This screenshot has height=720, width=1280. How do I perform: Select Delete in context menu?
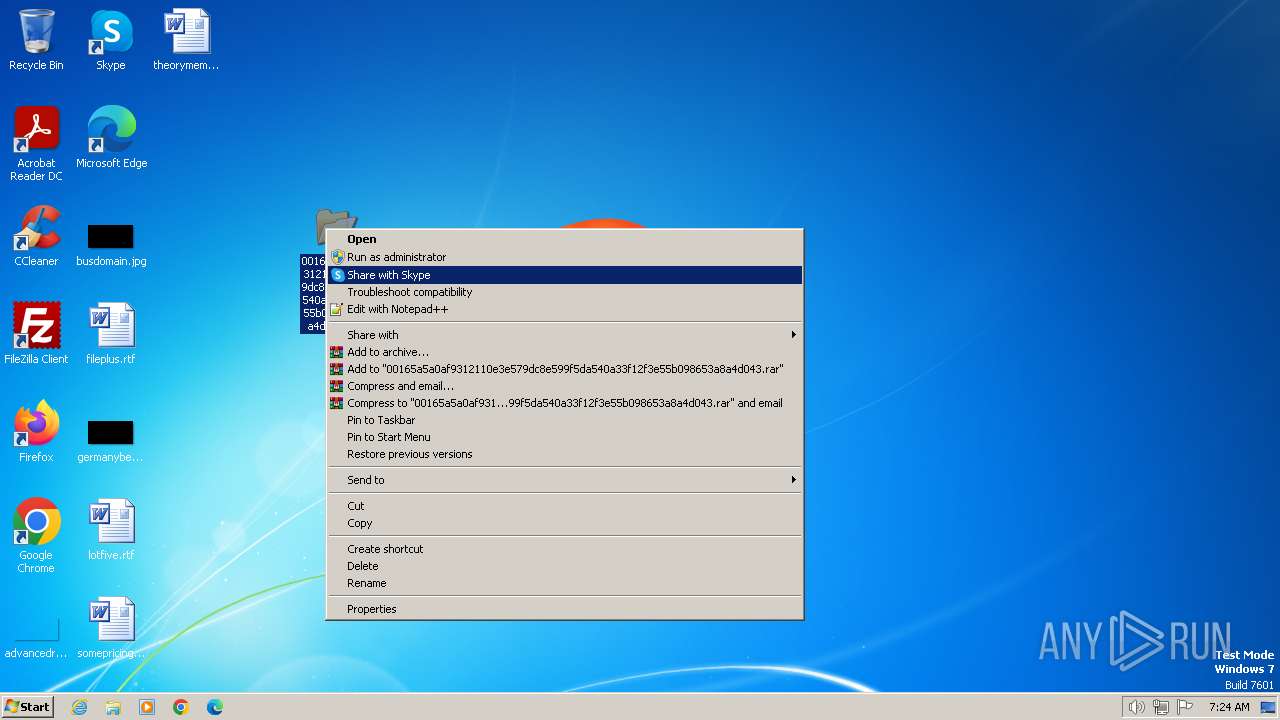click(565, 566)
